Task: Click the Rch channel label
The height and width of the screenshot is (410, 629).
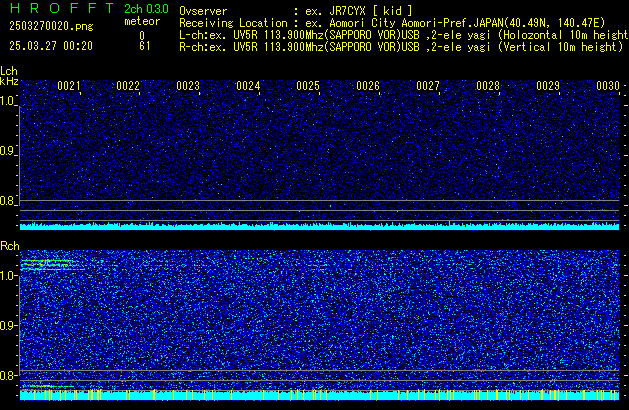Action: [x=10, y=246]
